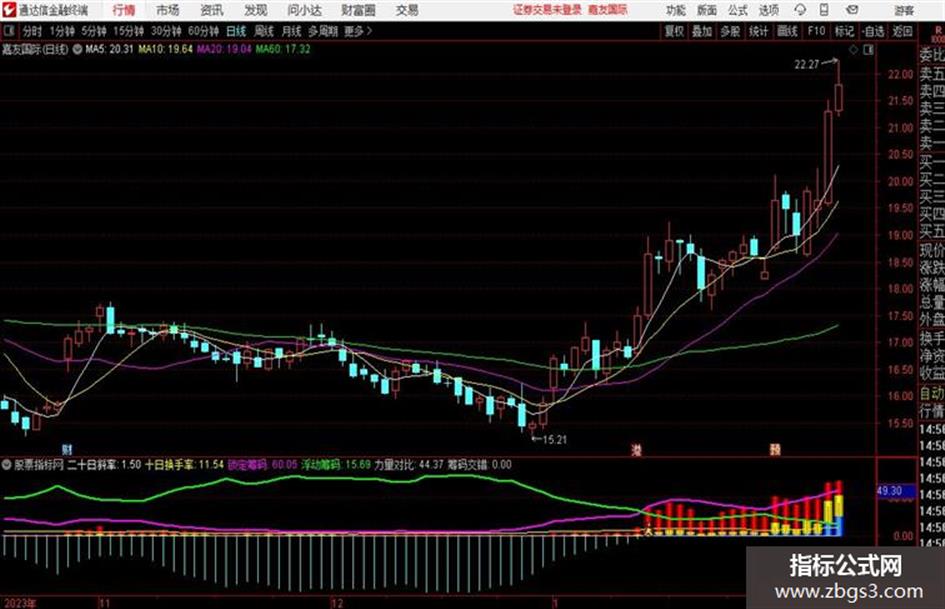This screenshot has height=609, width=945.
Task: Click the 浮动筹码: 15.69 indicator value
Action: (336, 465)
